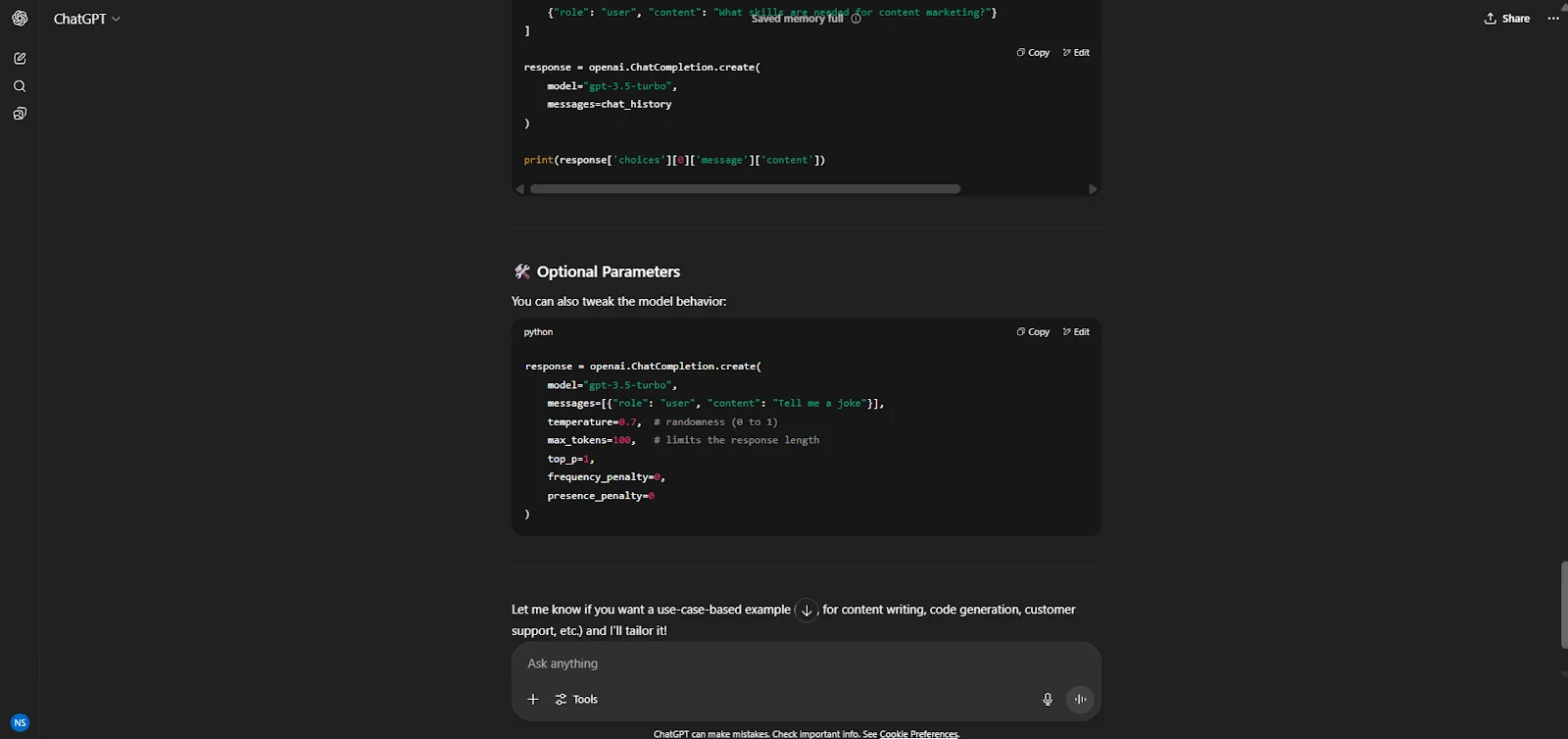Edit the Optional Parameters code block
This screenshot has width=1568, height=739.
click(x=1076, y=332)
